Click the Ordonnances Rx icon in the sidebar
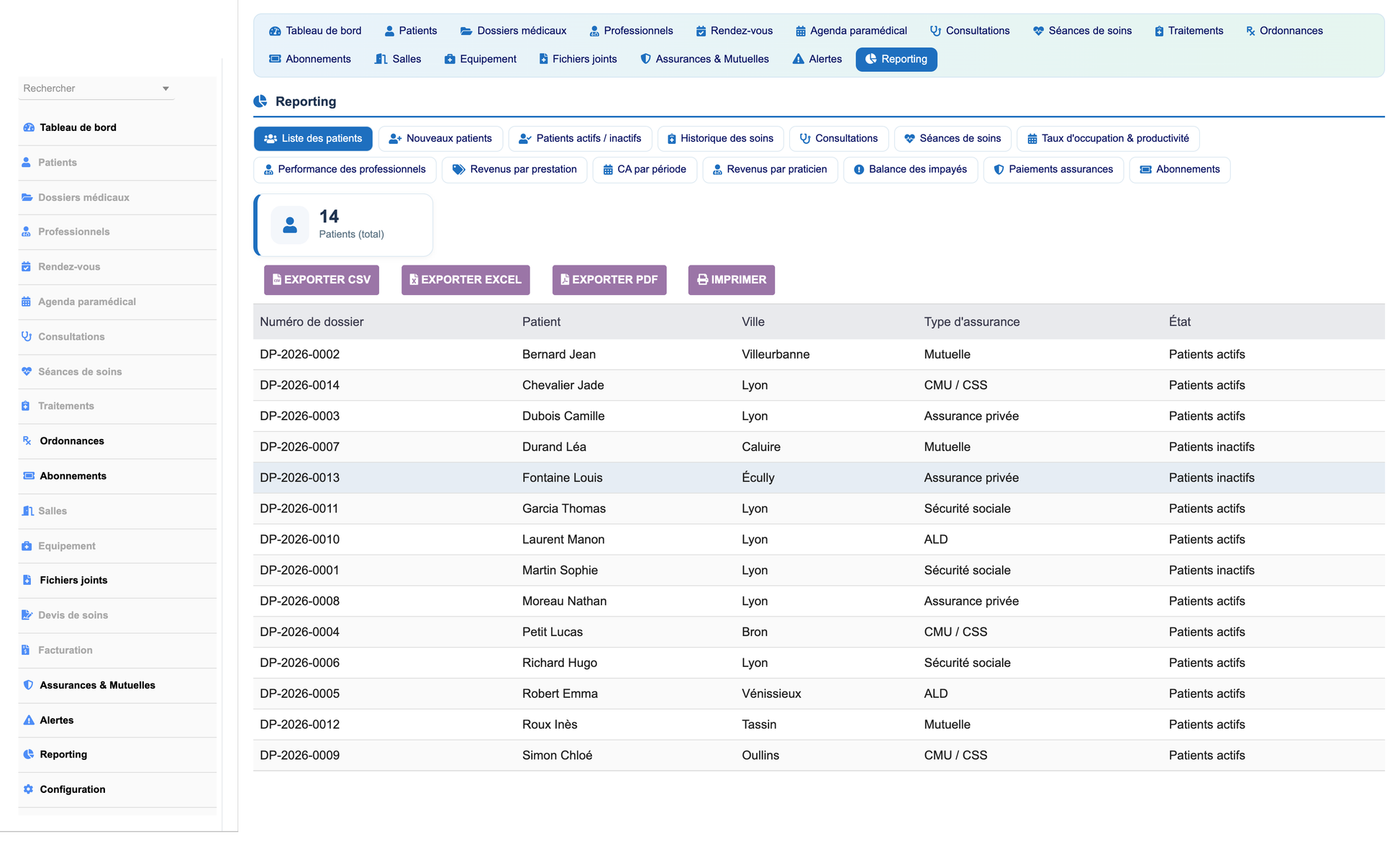 [x=27, y=441]
